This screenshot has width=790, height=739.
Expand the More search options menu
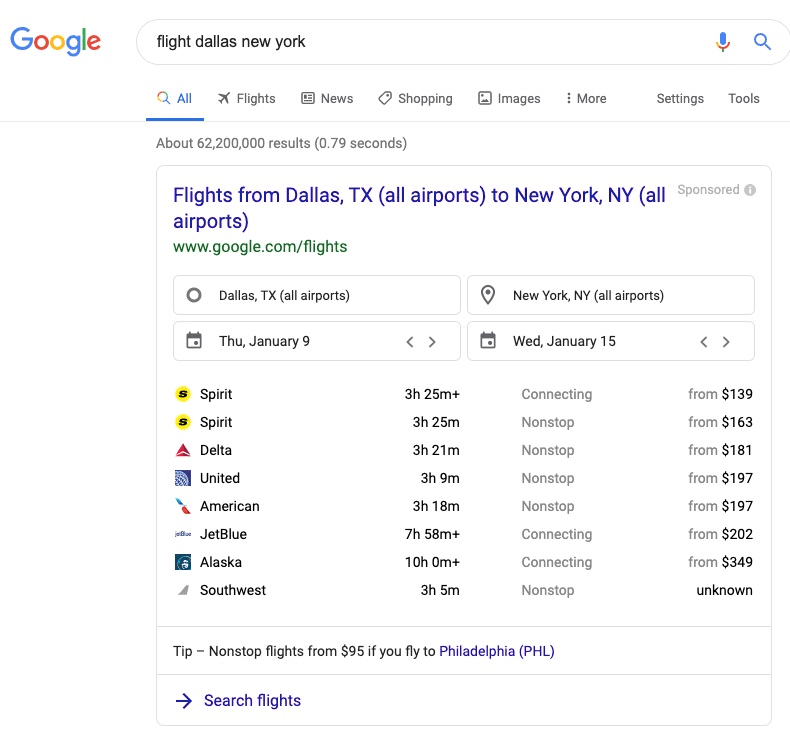585,98
